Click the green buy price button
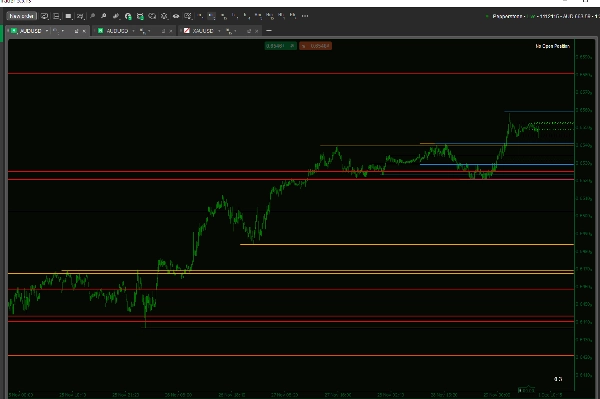600x399 pixels. pos(280,46)
